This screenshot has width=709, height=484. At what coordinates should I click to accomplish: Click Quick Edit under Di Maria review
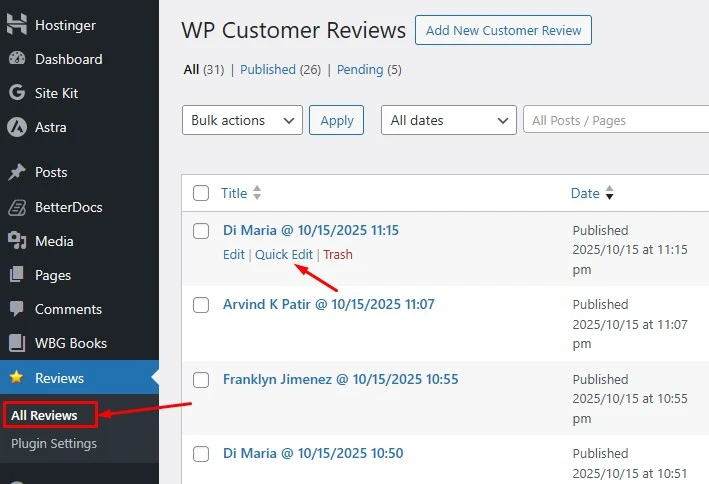(x=284, y=254)
